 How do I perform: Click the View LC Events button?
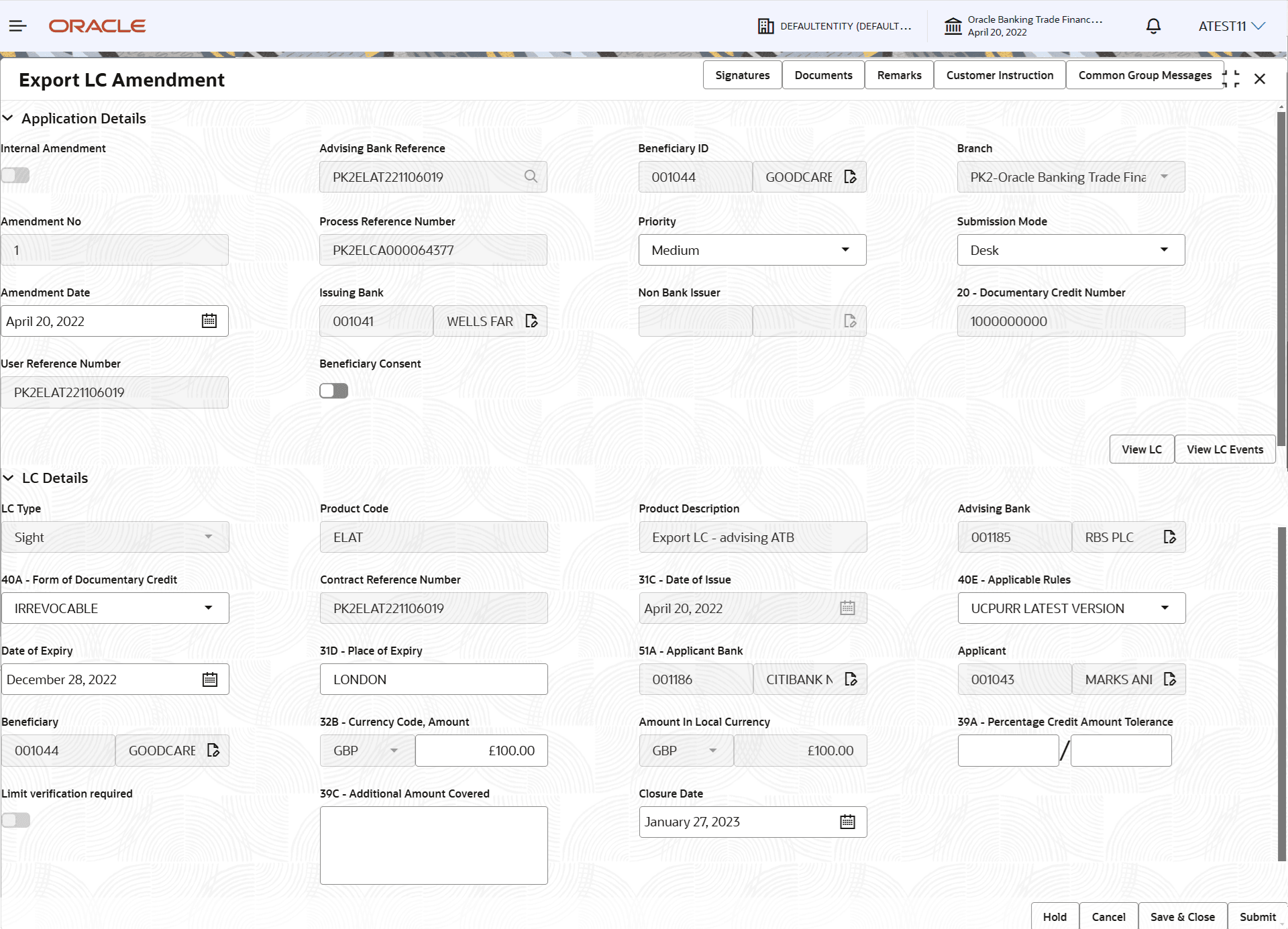pos(1224,449)
